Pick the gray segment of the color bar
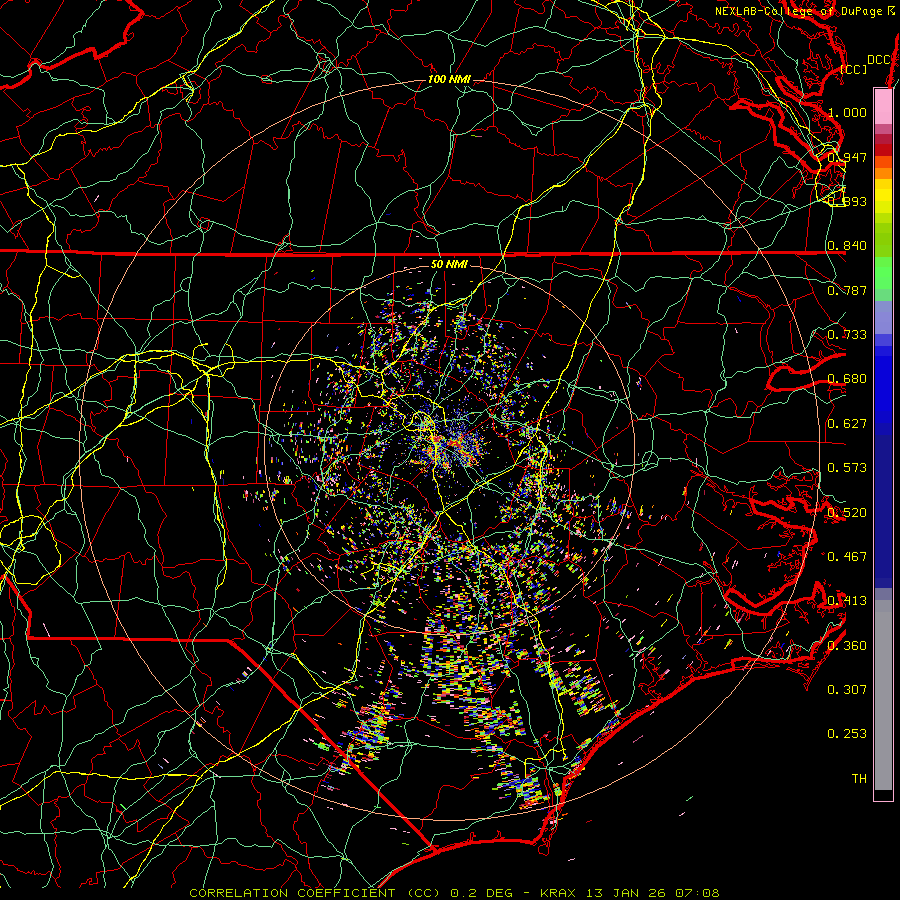 (x=883, y=695)
